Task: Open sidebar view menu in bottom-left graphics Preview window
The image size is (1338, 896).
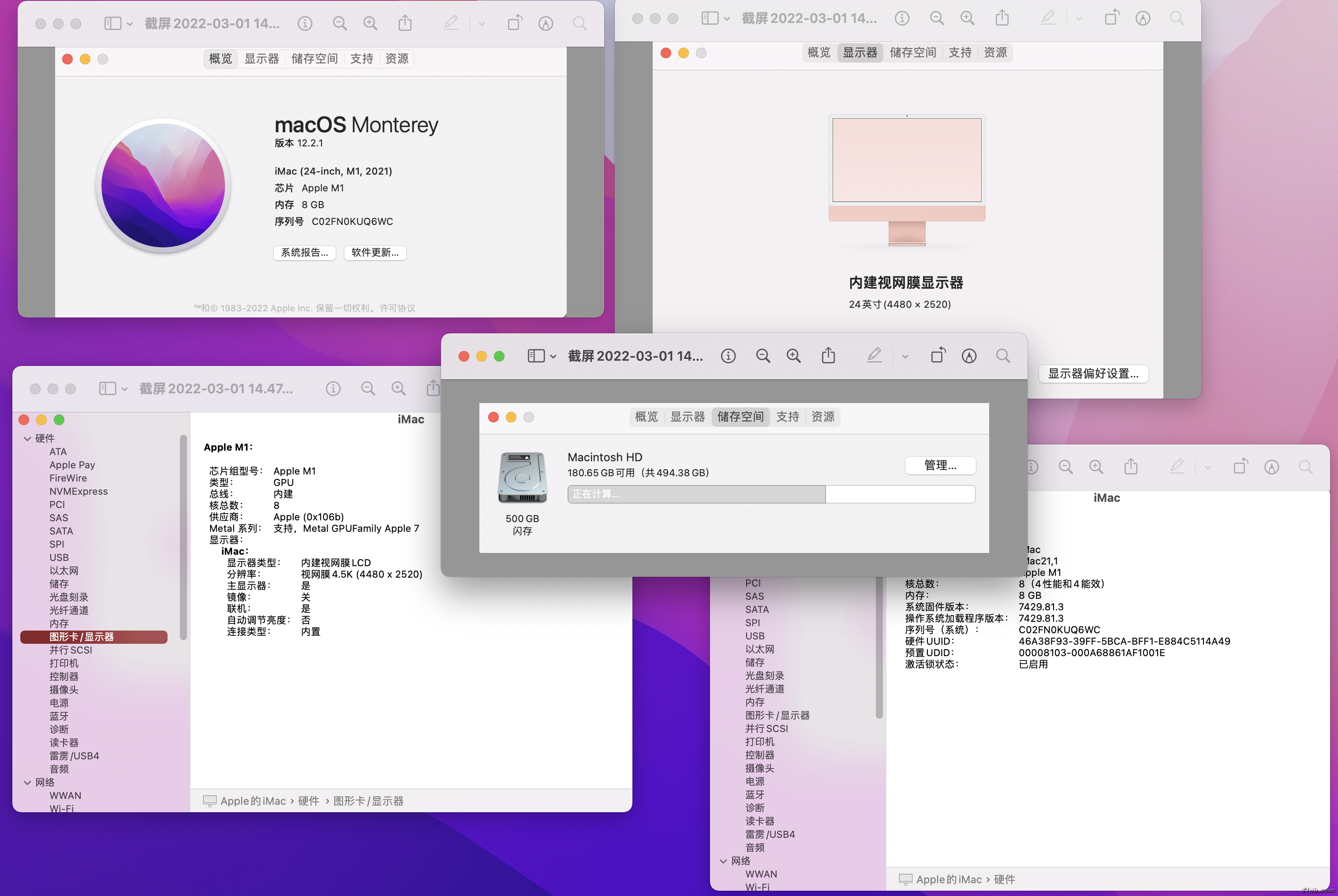Action: (113, 388)
